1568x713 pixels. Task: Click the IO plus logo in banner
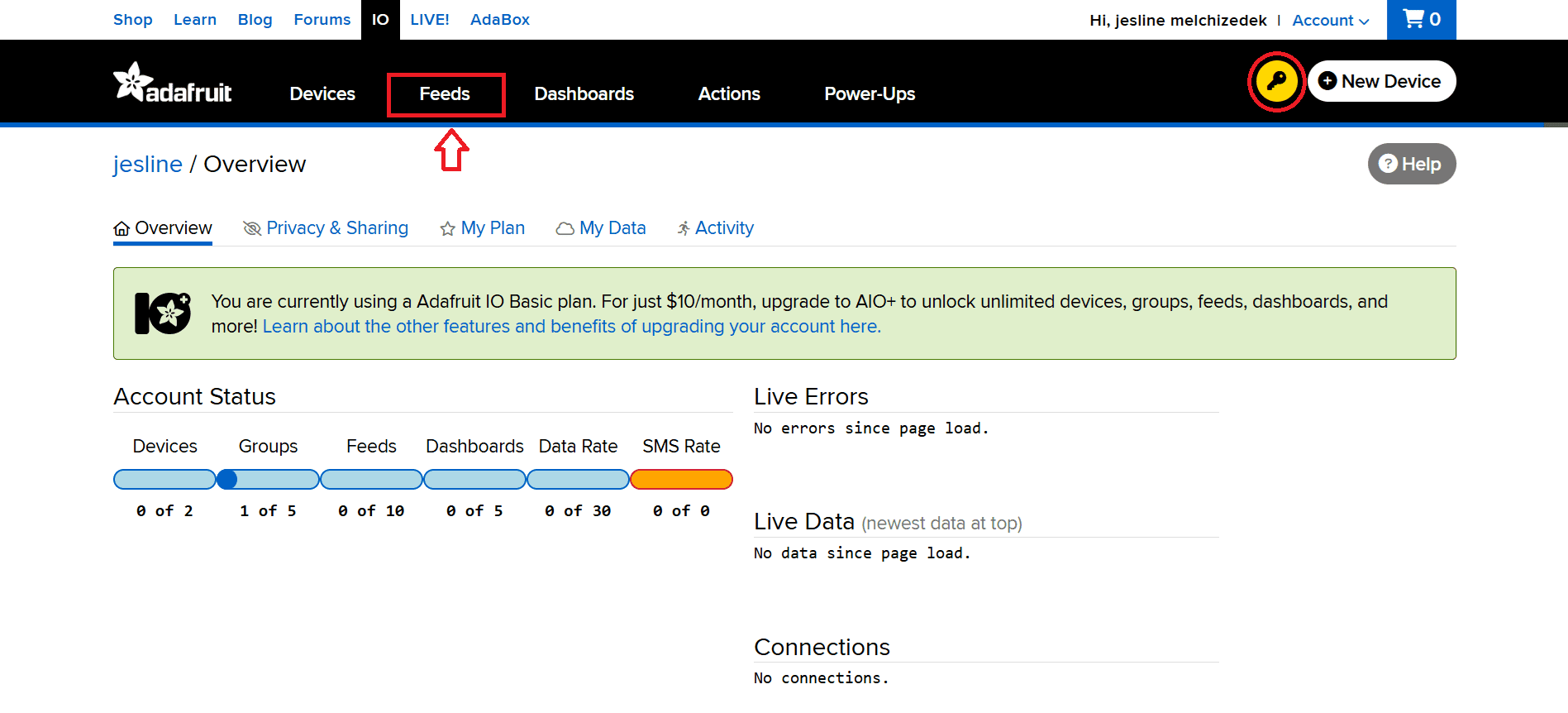[163, 313]
